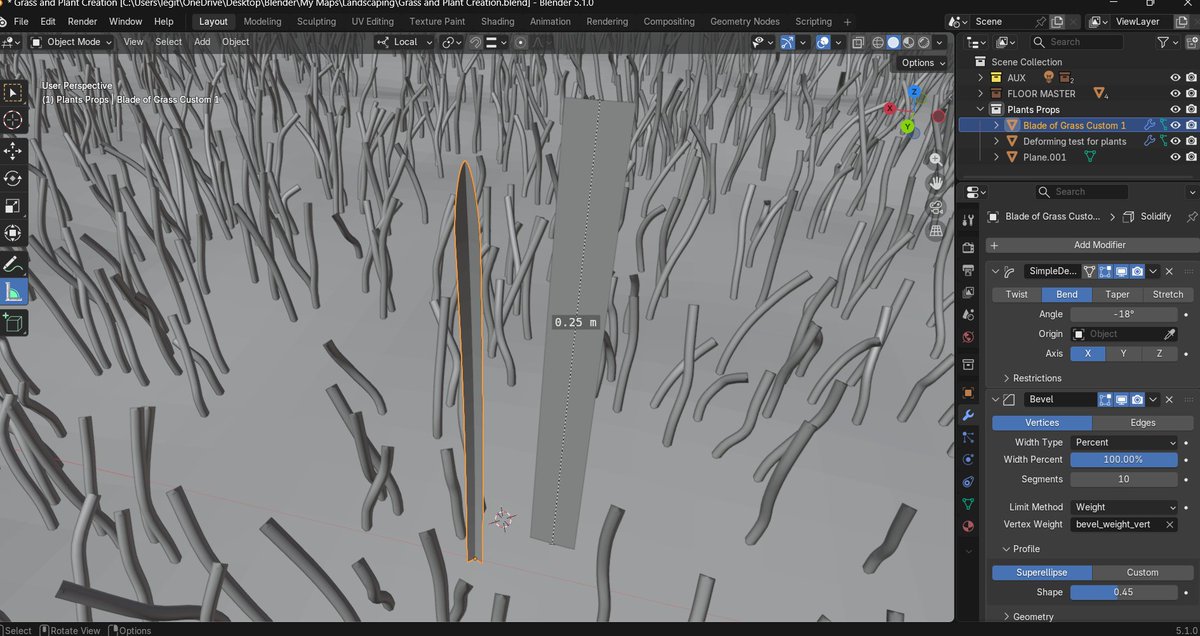Open the Width Type dropdown
1200x636 pixels.
(1125, 442)
